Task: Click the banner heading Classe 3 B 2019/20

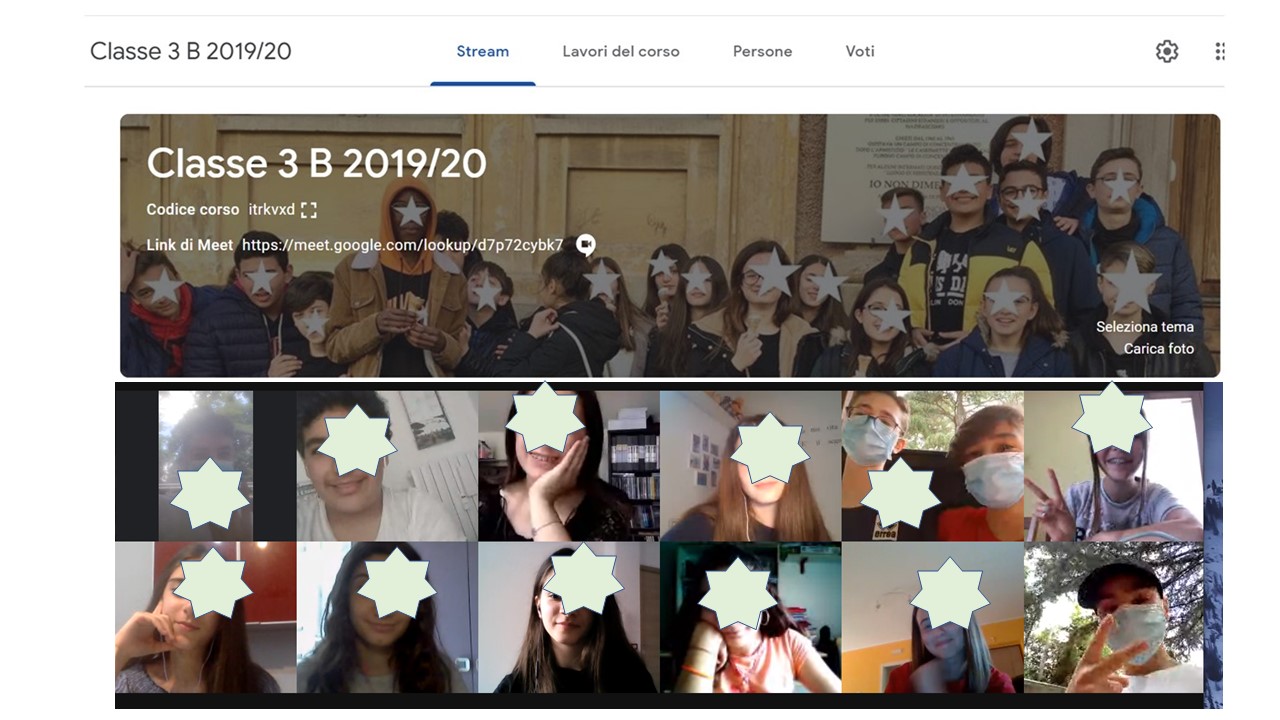Action: pos(317,164)
